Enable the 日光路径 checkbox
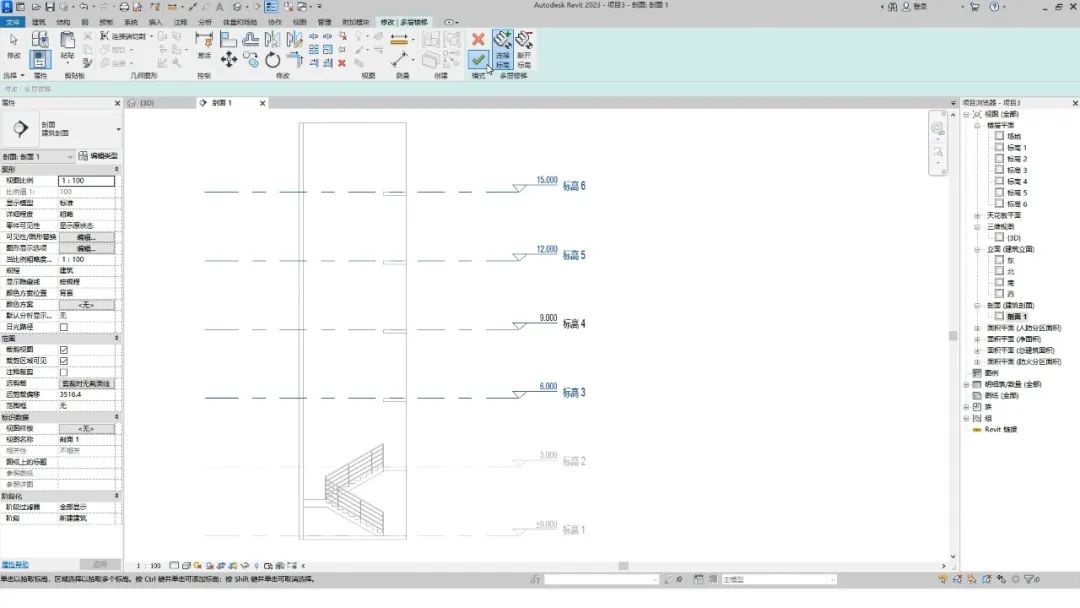This screenshot has height=608, width=1080. tap(64, 327)
